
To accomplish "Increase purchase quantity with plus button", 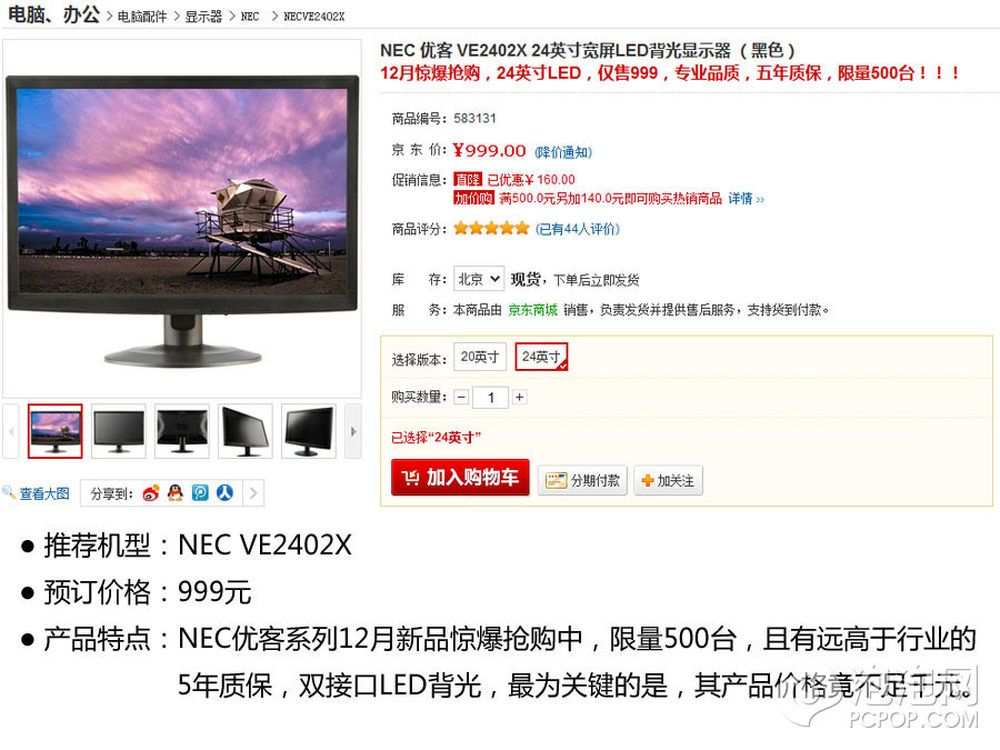I will [520, 397].
